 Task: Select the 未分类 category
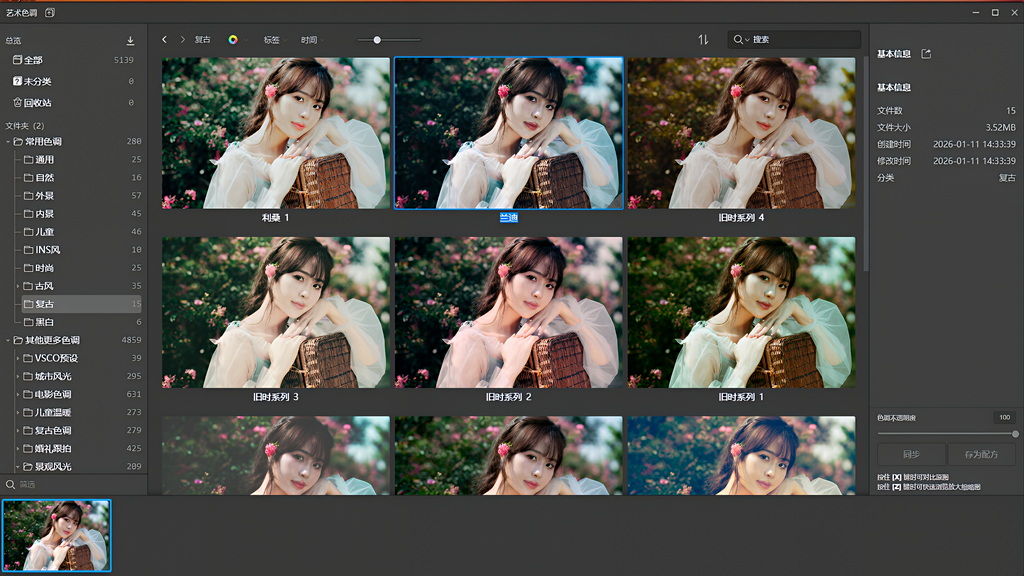tap(37, 82)
